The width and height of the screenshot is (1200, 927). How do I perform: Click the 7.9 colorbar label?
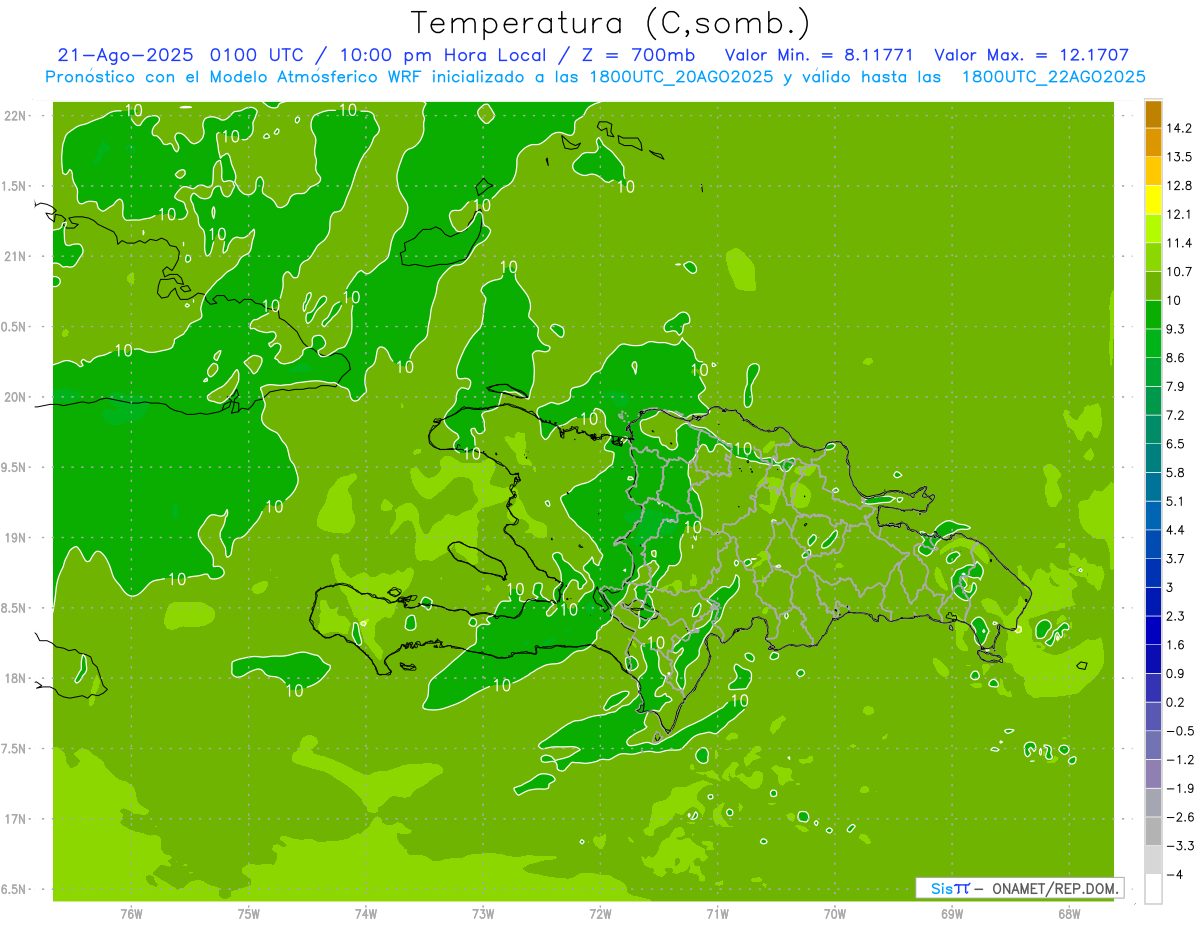coord(1176,387)
